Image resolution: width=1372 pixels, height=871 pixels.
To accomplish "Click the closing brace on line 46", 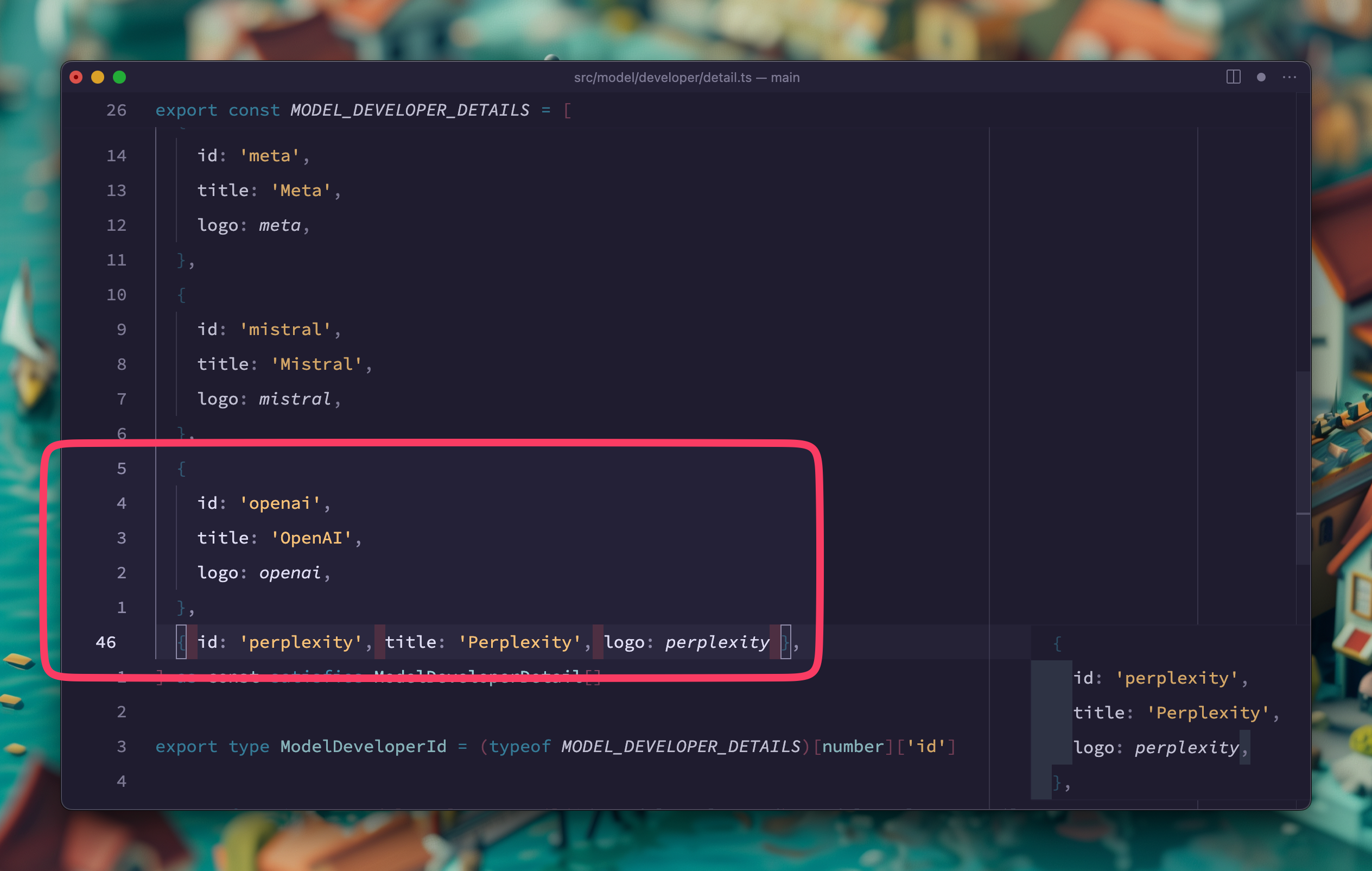I will click(x=785, y=642).
